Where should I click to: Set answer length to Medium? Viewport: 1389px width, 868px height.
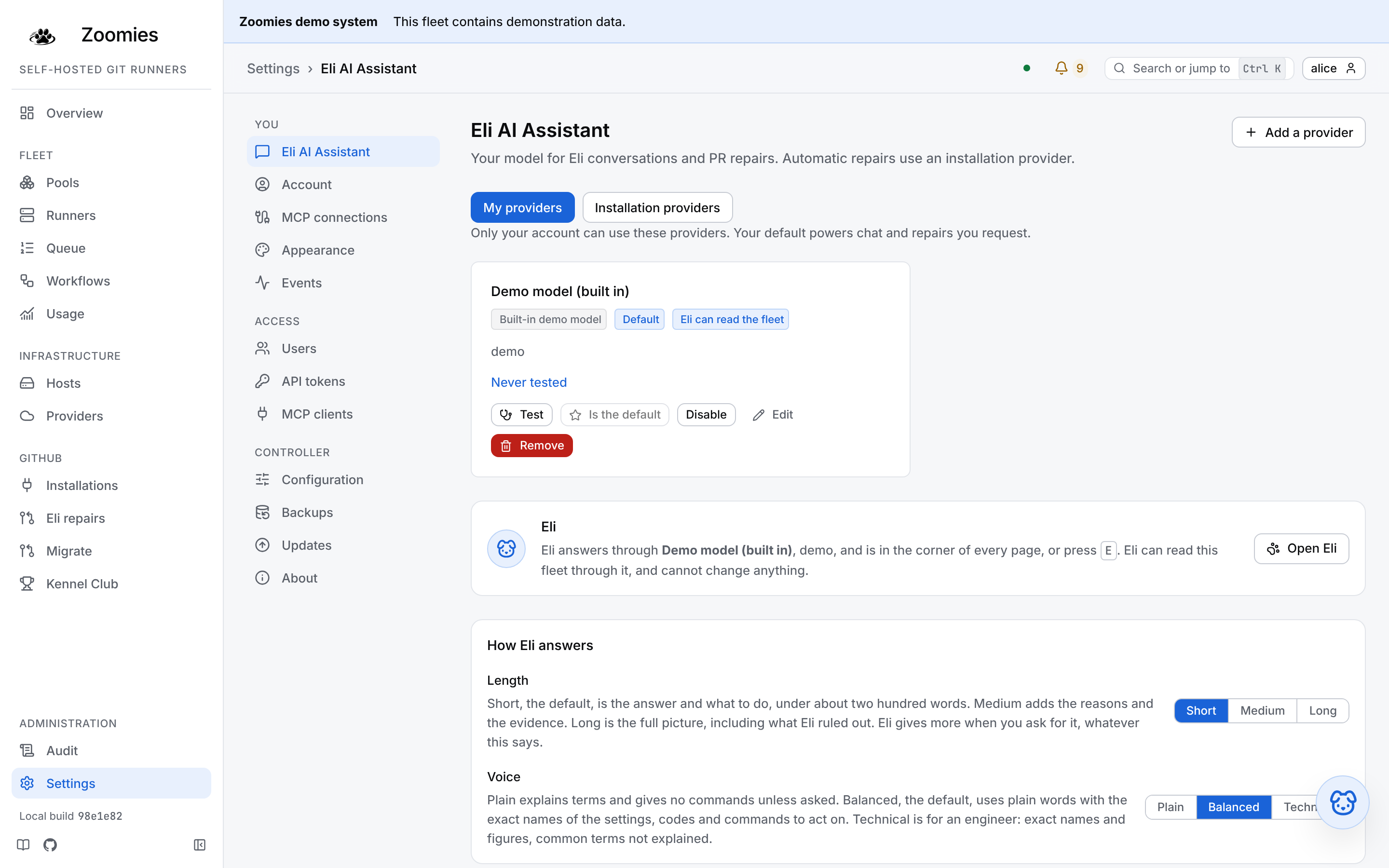point(1262,711)
